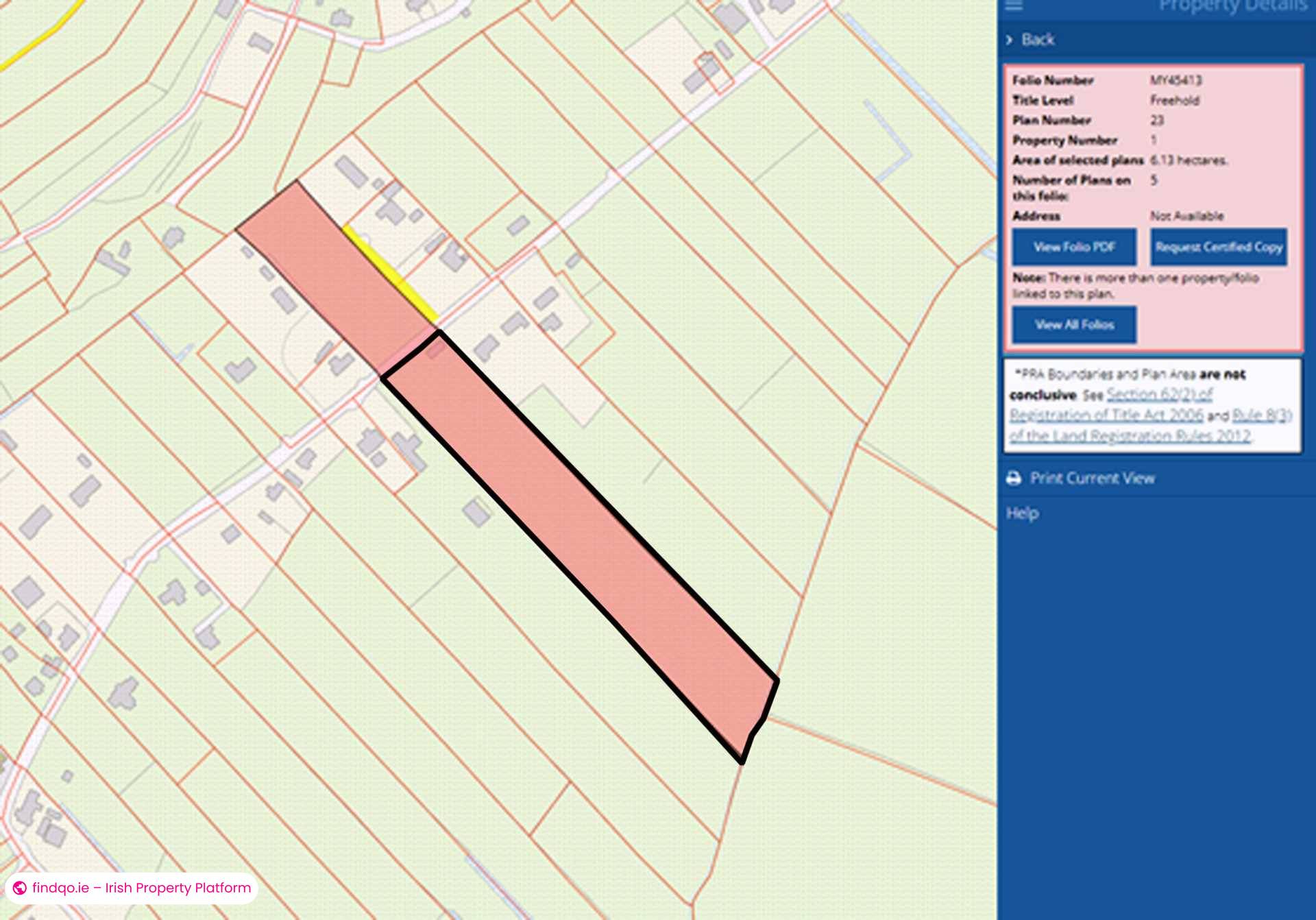1316x920 pixels.
Task: Click the Folio Number label
Action: point(1053,80)
